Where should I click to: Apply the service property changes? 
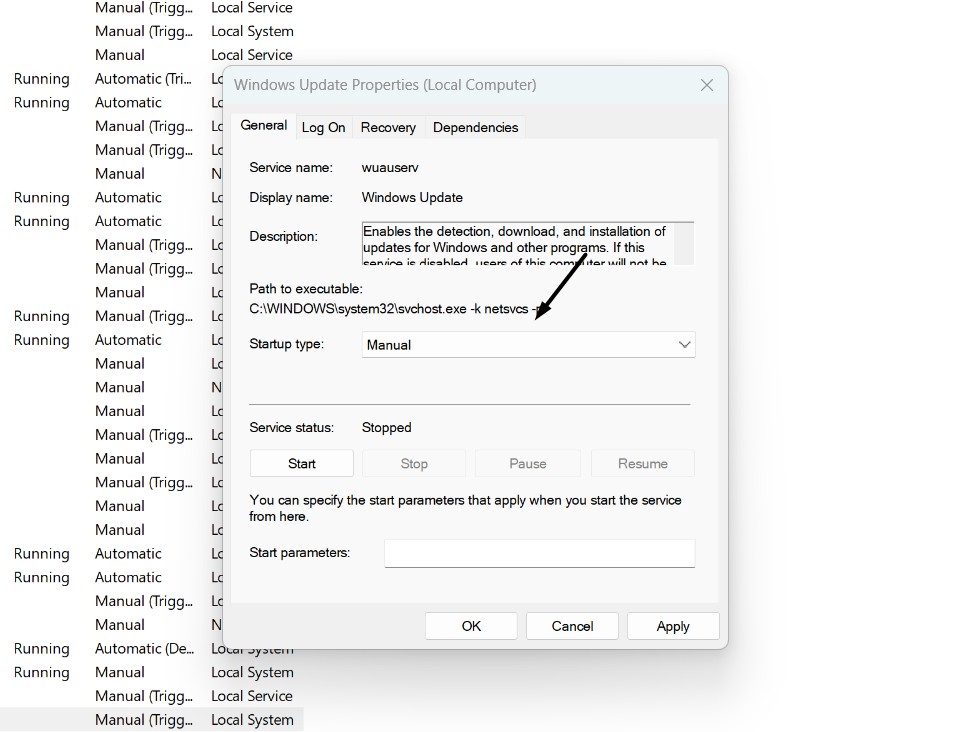coord(673,626)
